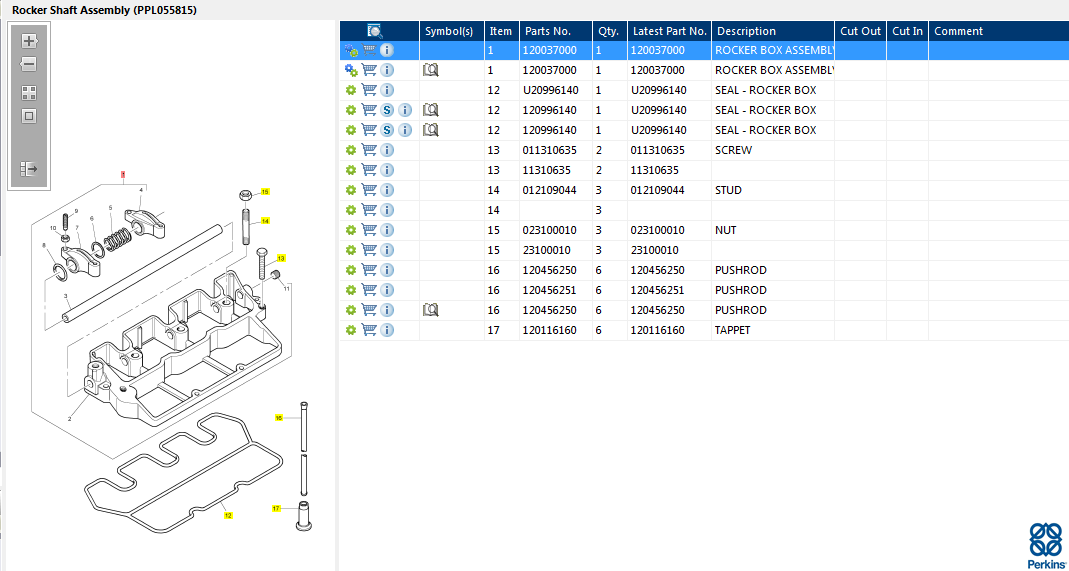Open info icon for part 120456251
The width and height of the screenshot is (1069, 571).
tap(387, 290)
